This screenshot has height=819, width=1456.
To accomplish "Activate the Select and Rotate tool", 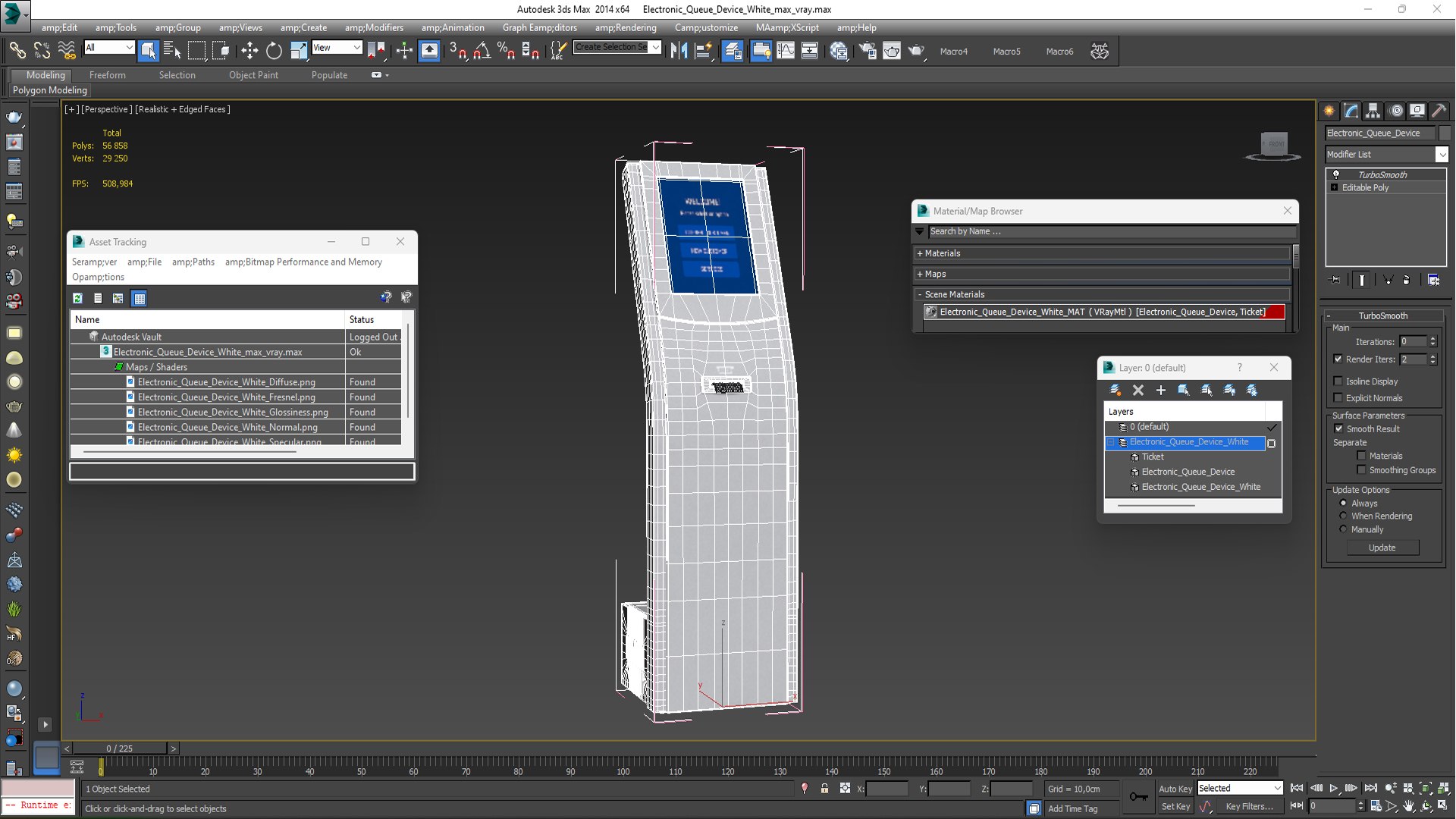I will point(274,51).
